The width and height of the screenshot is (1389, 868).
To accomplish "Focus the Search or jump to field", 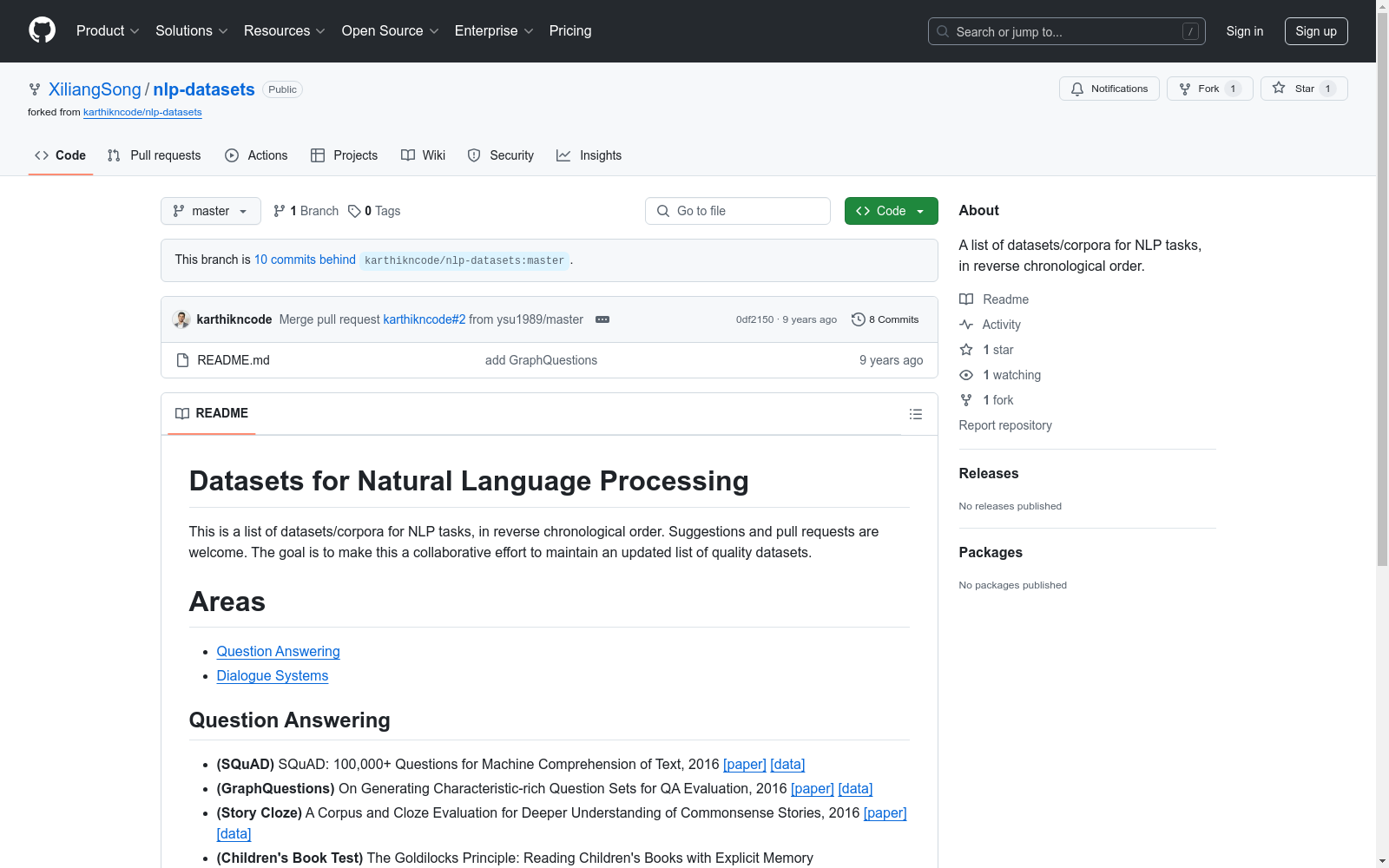I will tap(1067, 31).
